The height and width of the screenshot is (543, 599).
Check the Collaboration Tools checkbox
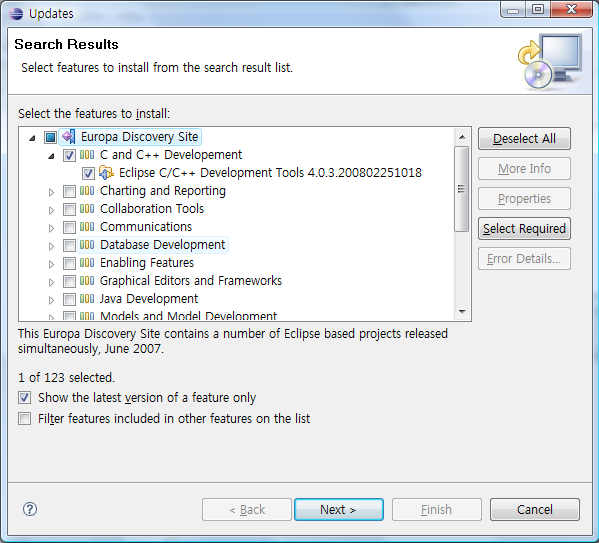click(x=69, y=209)
